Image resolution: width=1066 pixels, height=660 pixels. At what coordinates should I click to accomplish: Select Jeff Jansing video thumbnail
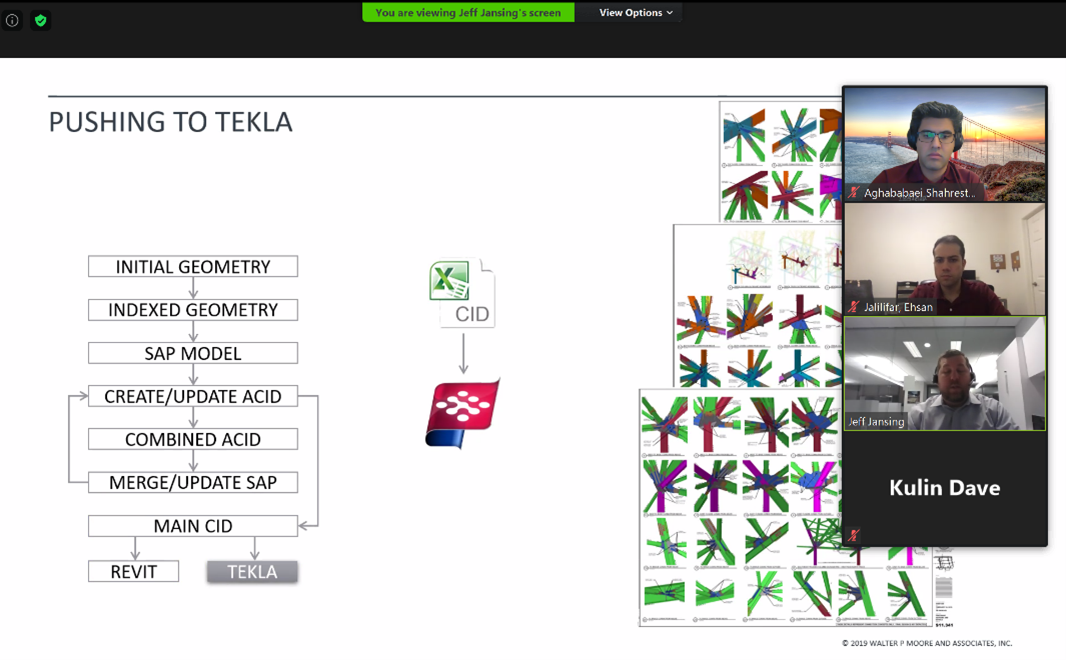click(x=945, y=373)
